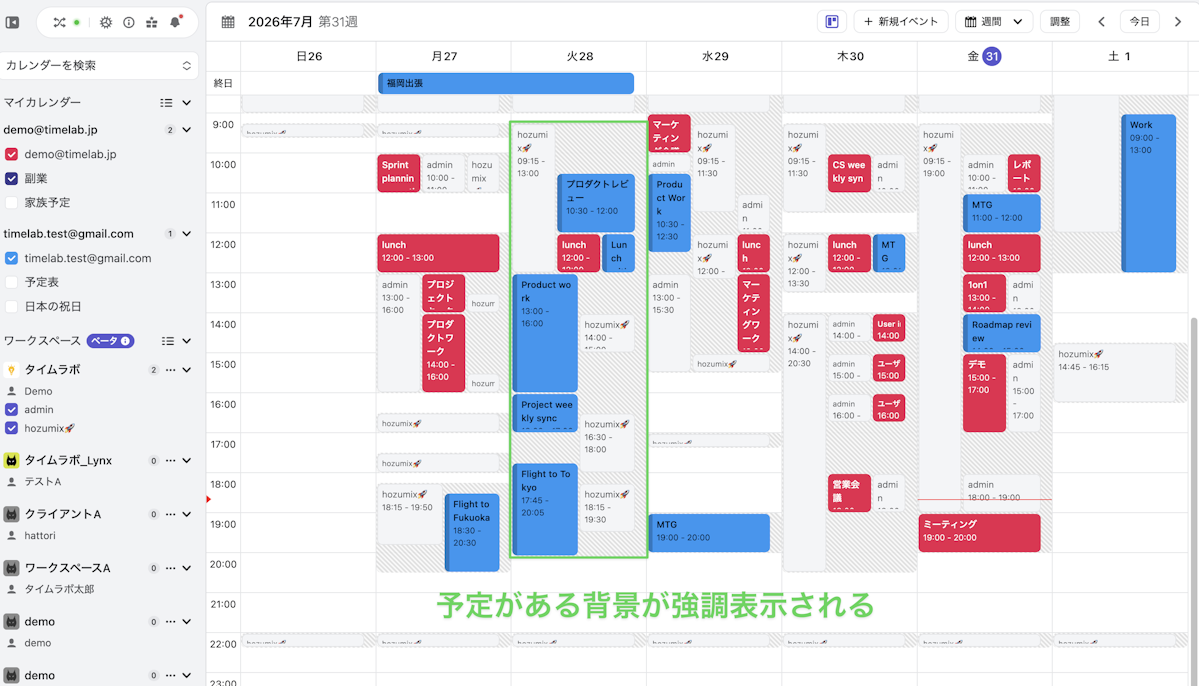
Task: Click person icon beside テストA
Action: coord(11,482)
